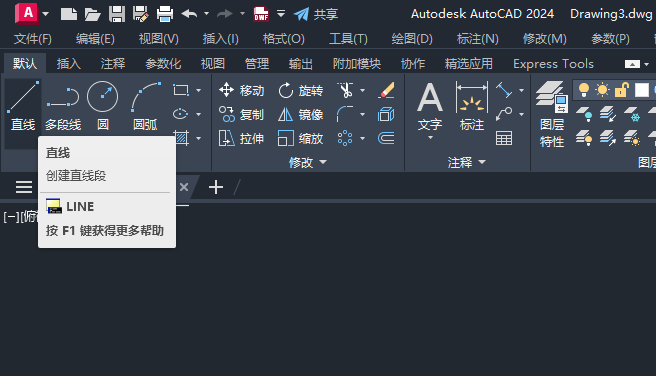This screenshot has height=376, width=656.
Task: Expand the quick access toolbar customize menu
Action: tap(281, 14)
